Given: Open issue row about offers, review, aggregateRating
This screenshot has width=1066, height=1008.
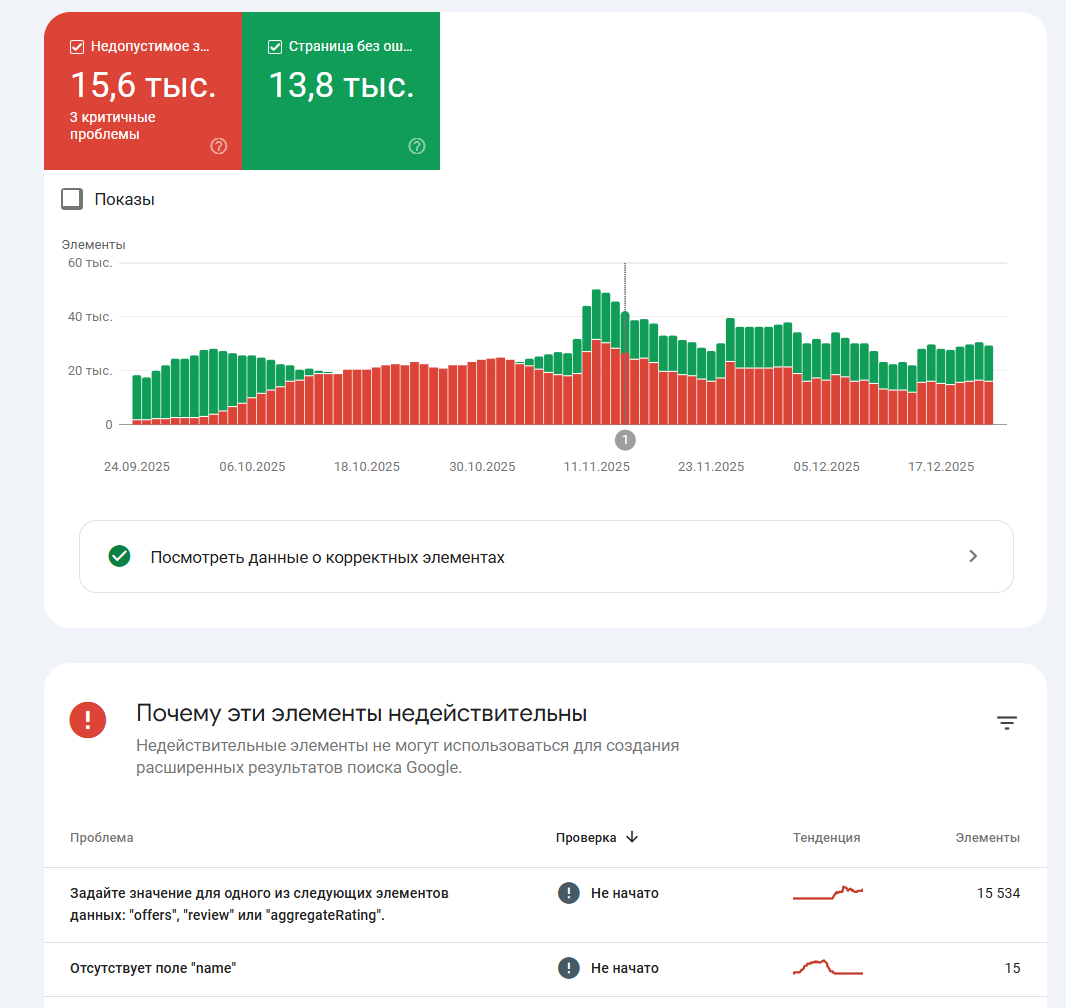Looking at the screenshot, I should point(545,905).
